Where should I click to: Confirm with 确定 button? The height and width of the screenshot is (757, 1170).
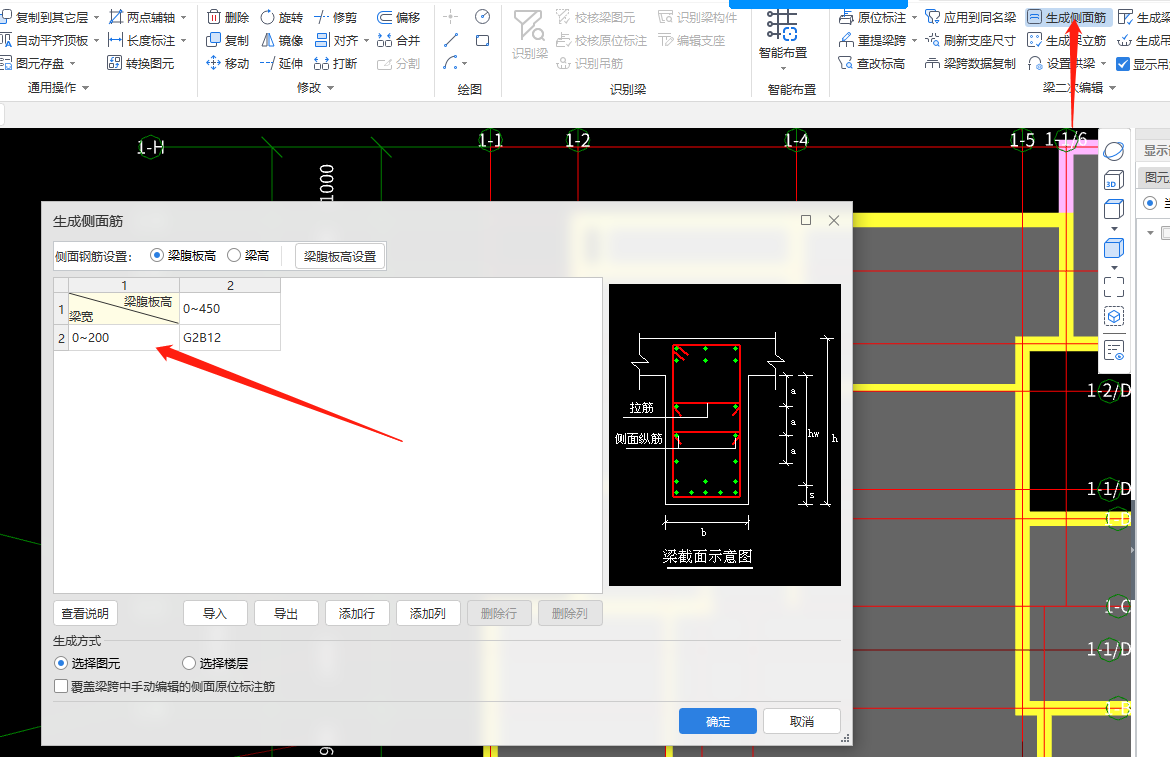pyautogui.click(x=718, y=721)
